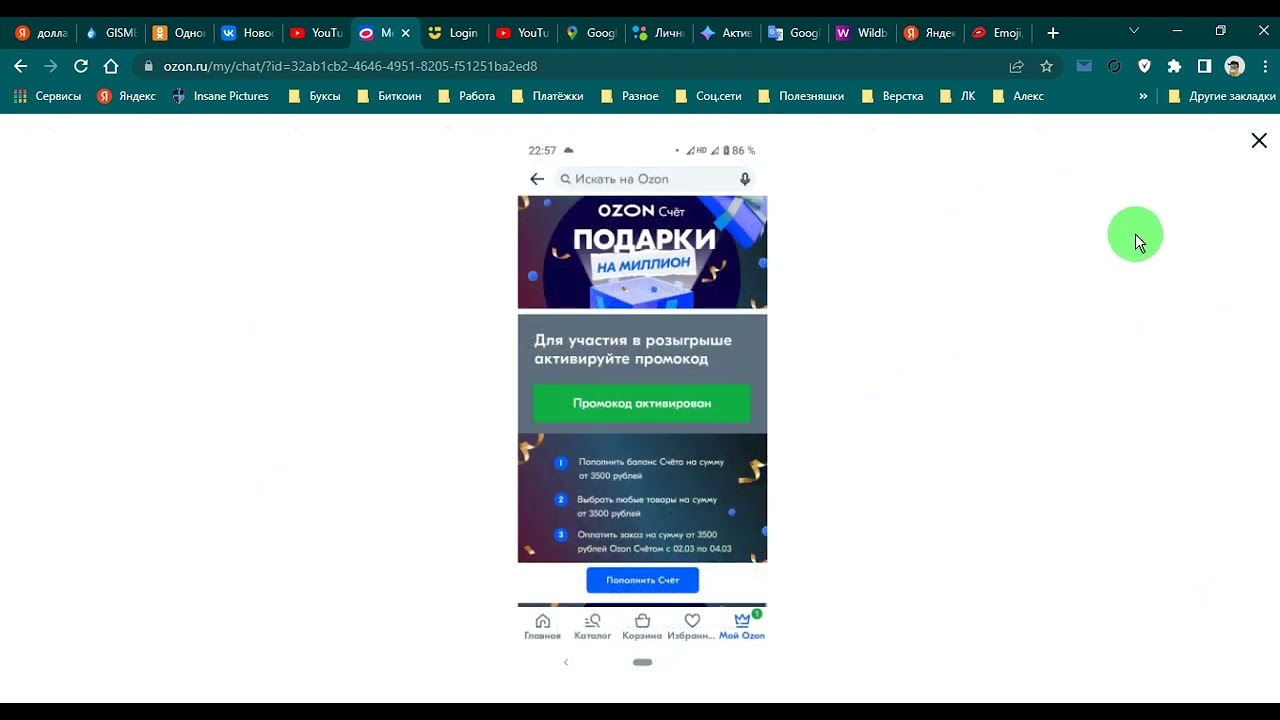
Task: Open the browser side panel
Action: pyautogui.click(x=1204, y=66)
